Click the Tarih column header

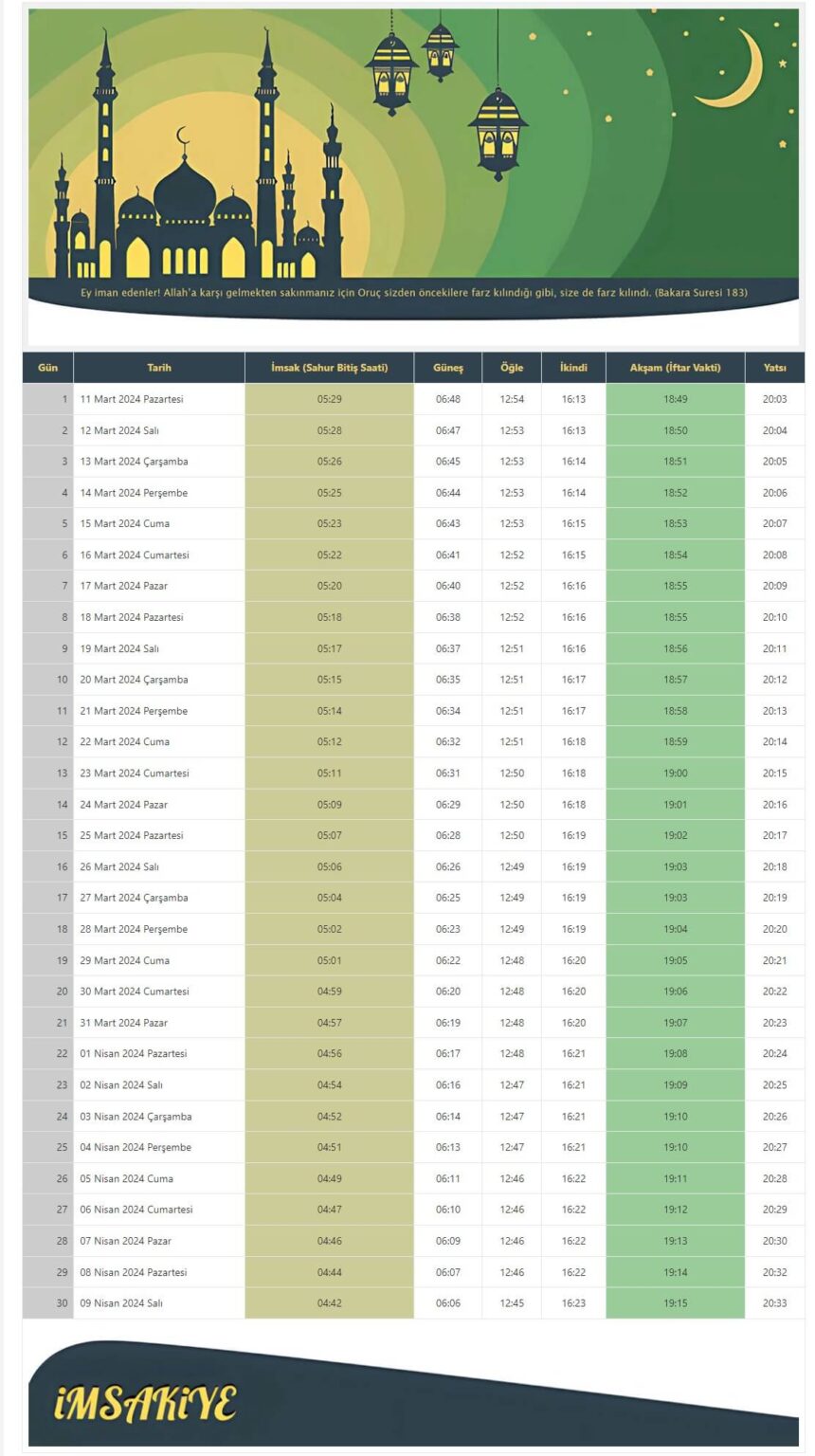pos(159,368)
